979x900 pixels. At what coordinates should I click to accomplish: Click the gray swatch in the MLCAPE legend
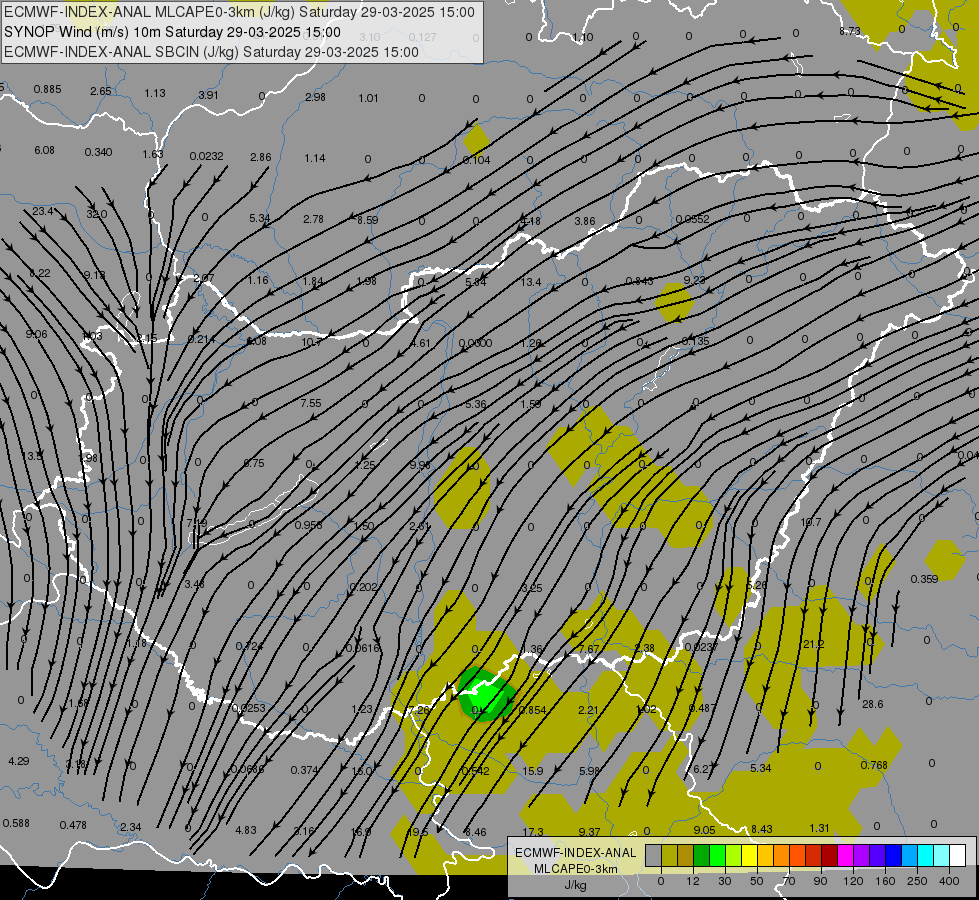click(654, 855)
